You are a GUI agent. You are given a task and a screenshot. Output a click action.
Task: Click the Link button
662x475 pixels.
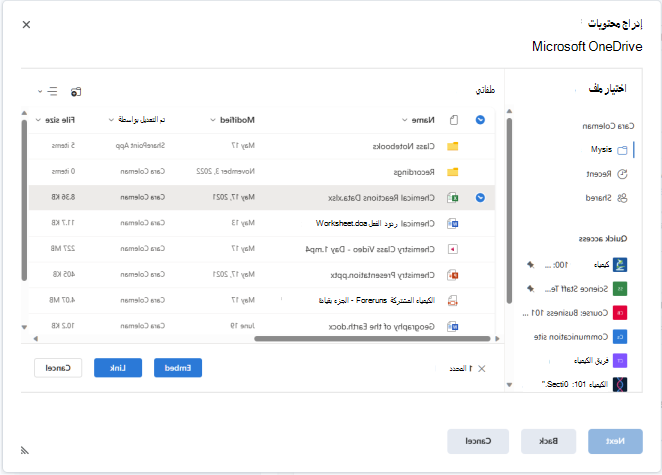[118, 368]
